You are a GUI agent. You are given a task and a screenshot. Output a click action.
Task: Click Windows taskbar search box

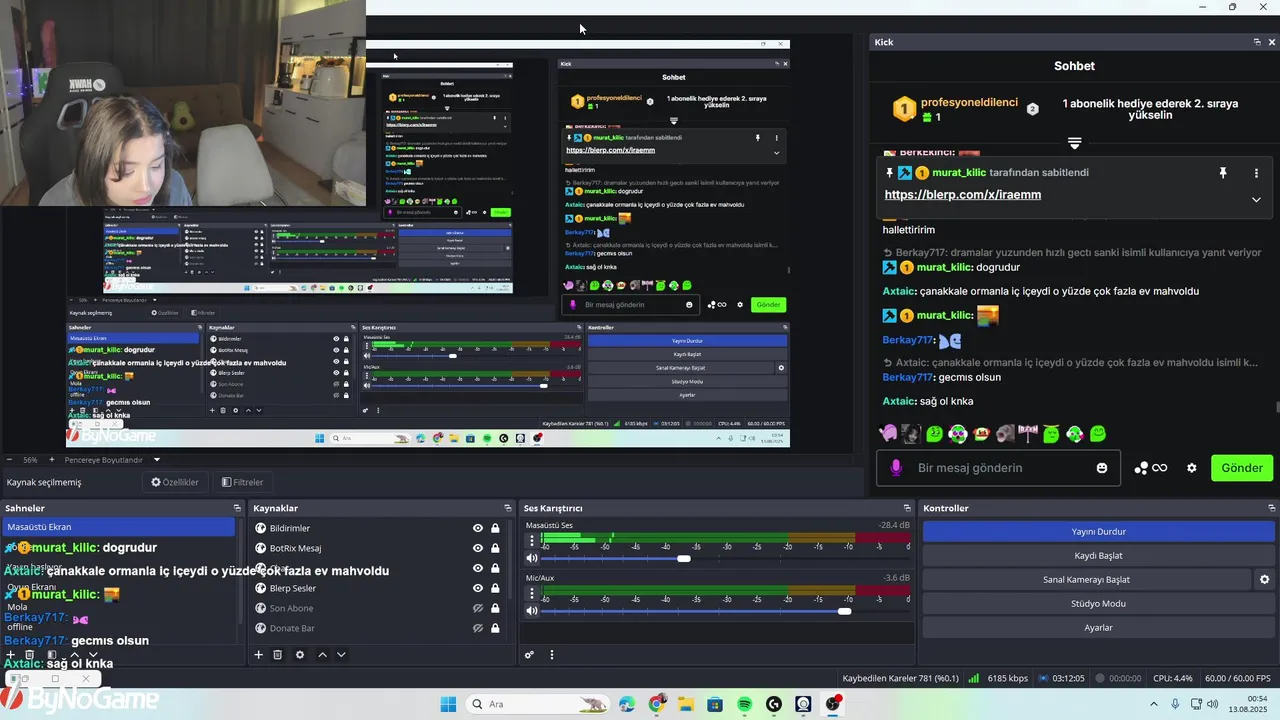pos(538,704)
